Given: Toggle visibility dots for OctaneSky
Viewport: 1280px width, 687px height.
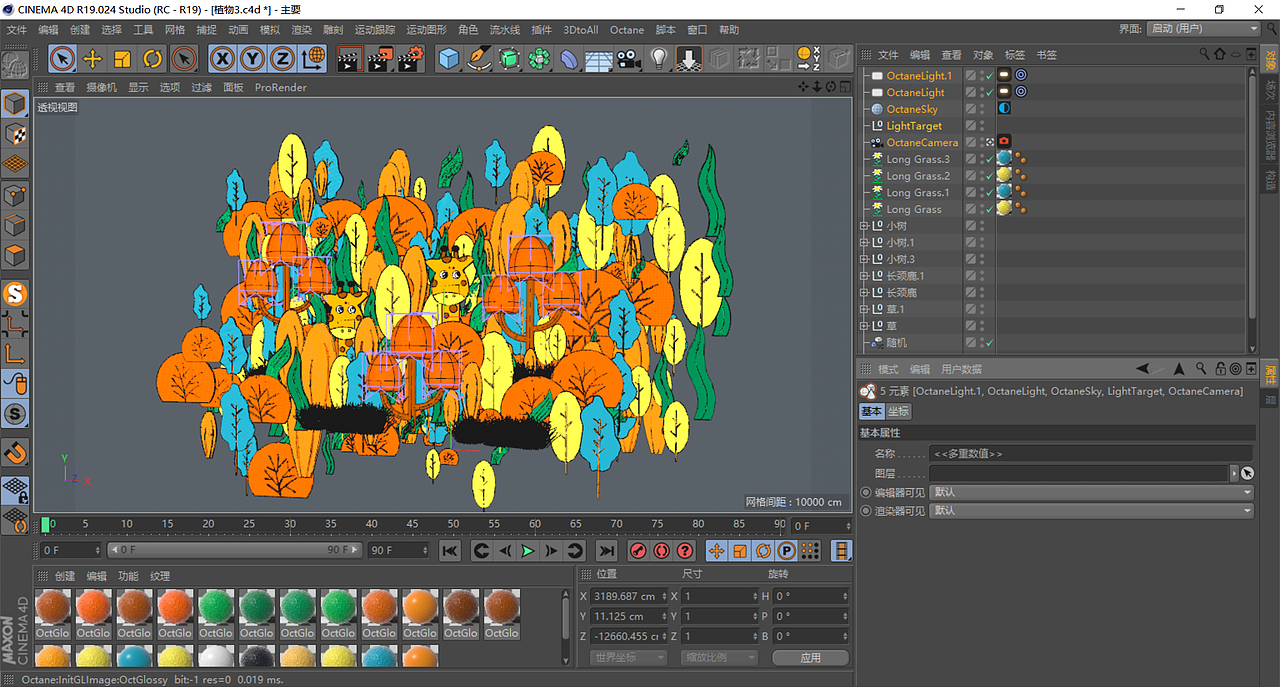Looking at the screenshot, I should (981, 109).
